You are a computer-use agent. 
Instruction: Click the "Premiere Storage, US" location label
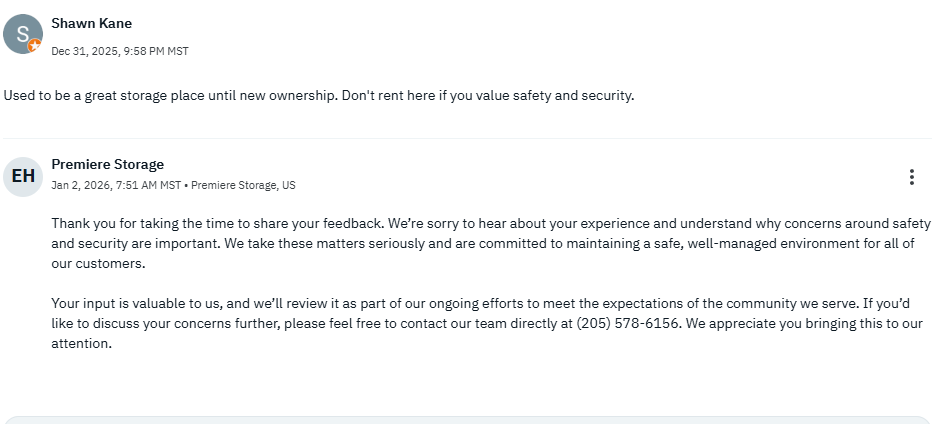tap(243, 185)
